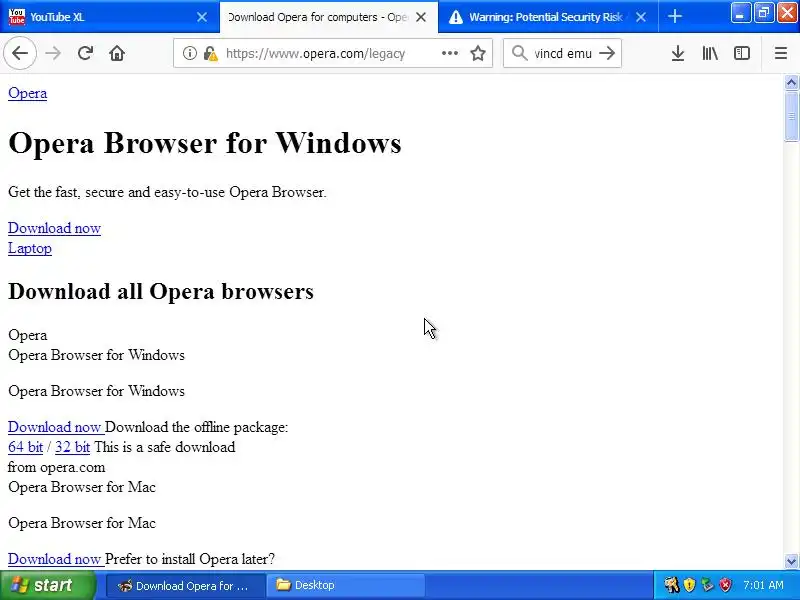The image size is (800, 600).
Task: Click the green device tray icon
Action: tap(707, 585)
